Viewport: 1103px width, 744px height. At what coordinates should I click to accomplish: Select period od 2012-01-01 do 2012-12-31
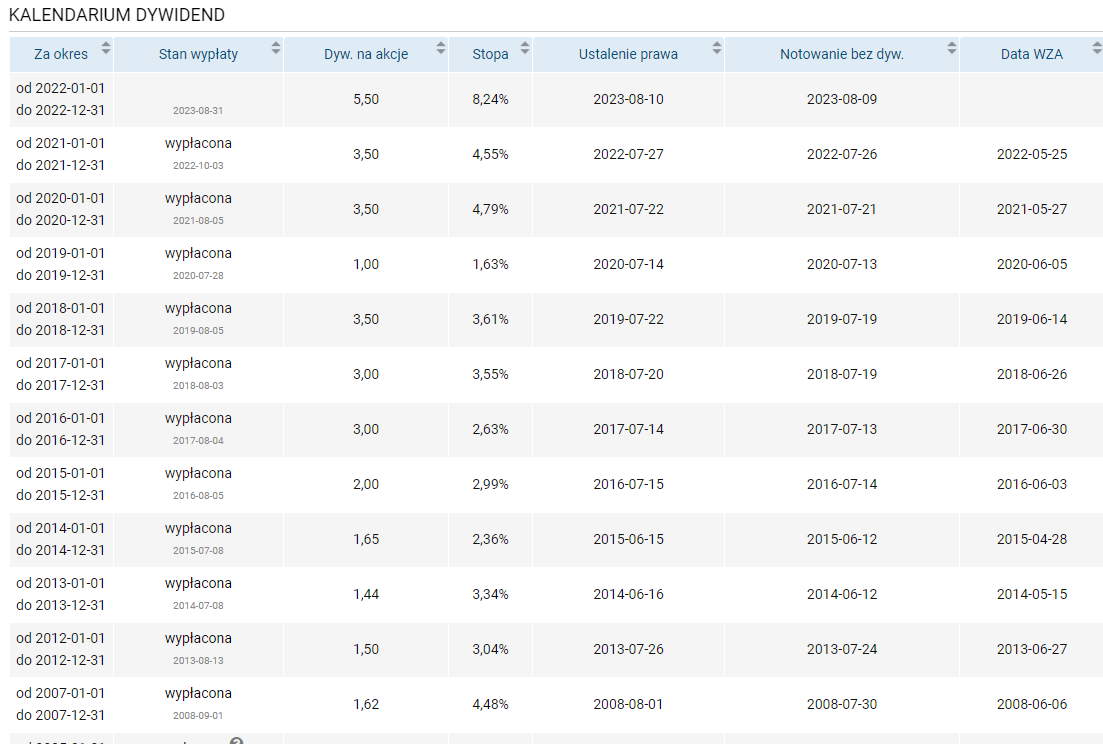[60, 649]
